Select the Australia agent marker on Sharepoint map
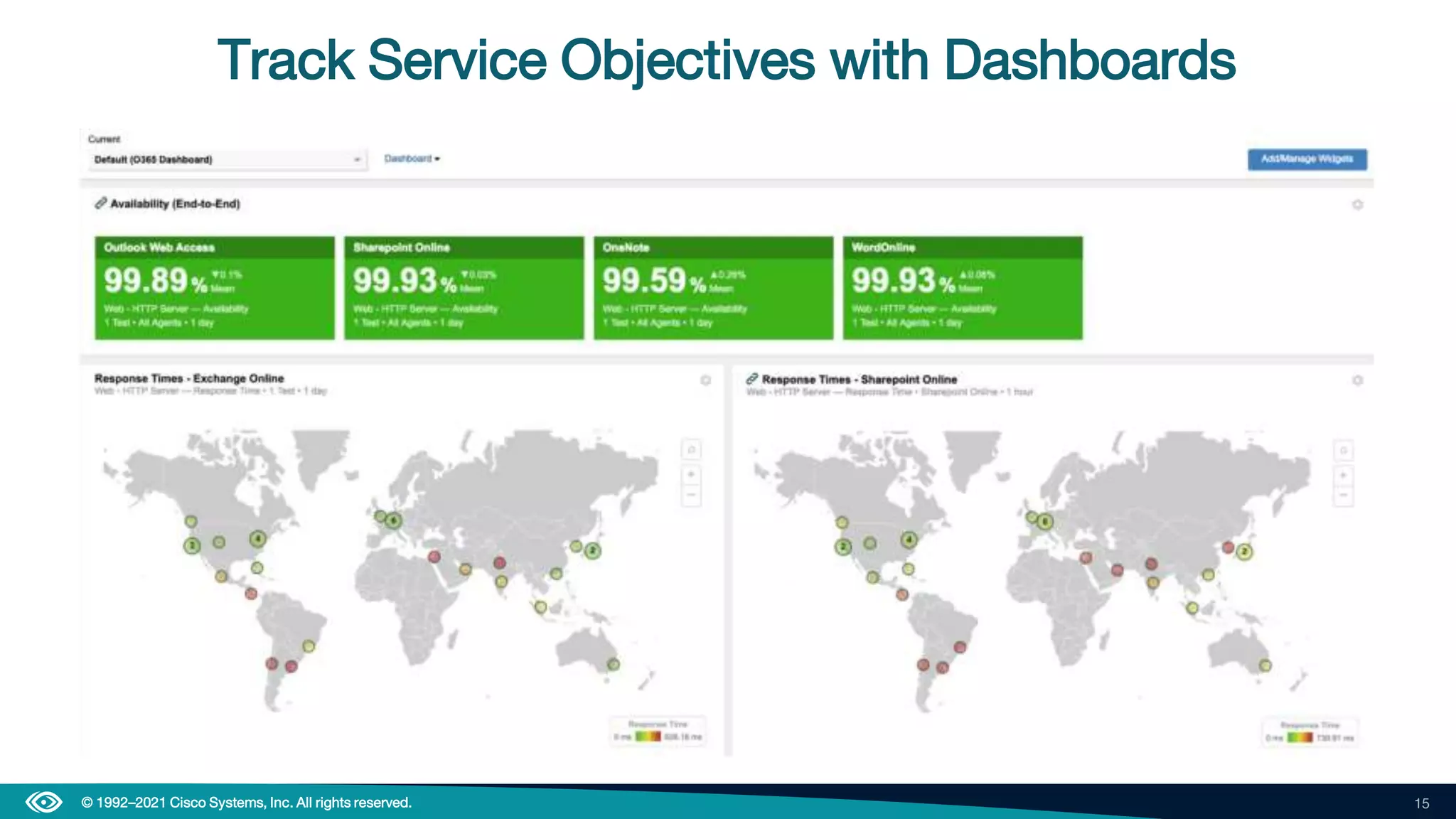1456x819 pixels. coord(1265,666)
